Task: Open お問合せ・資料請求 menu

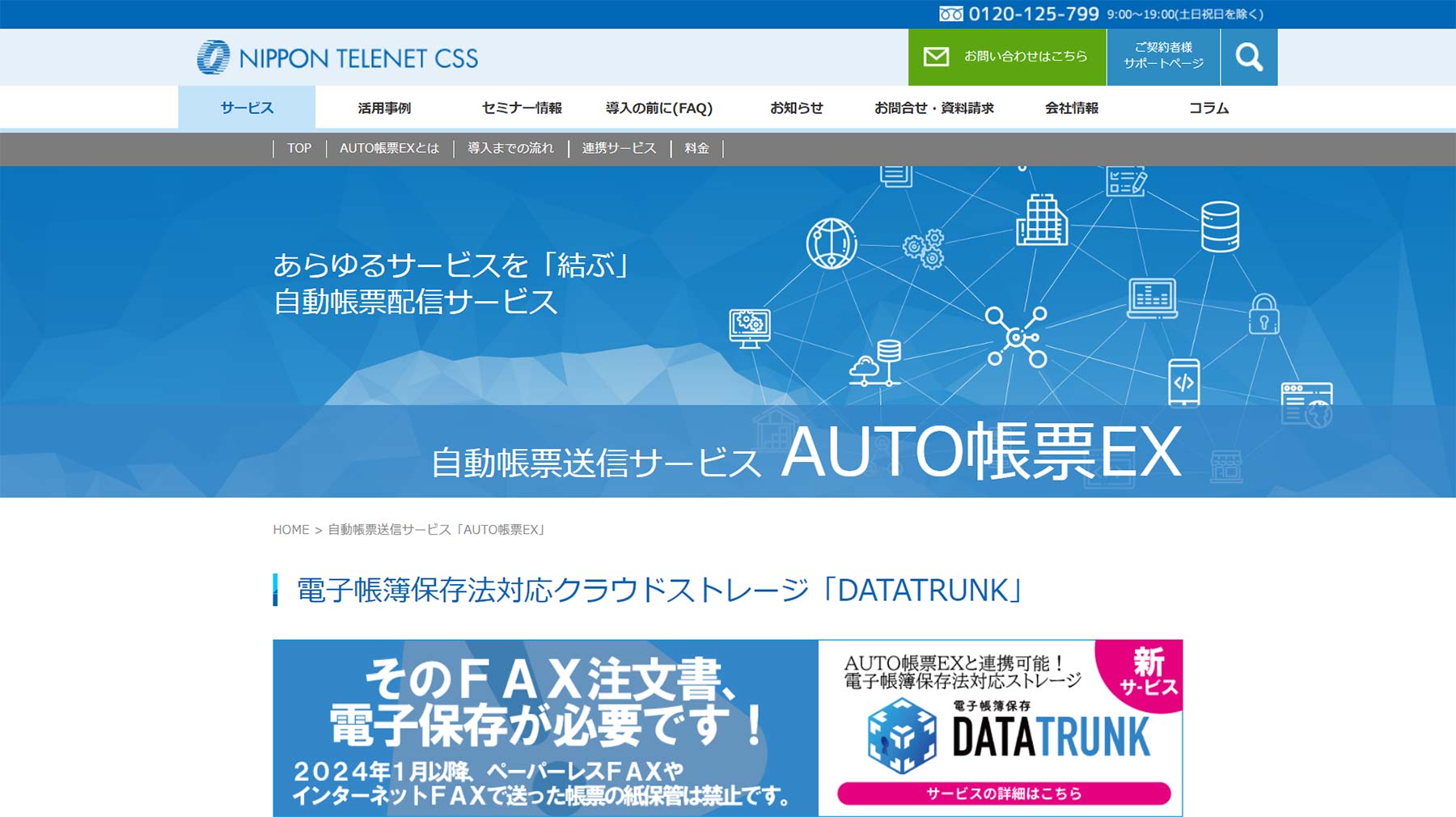Action: coord(934,108)
